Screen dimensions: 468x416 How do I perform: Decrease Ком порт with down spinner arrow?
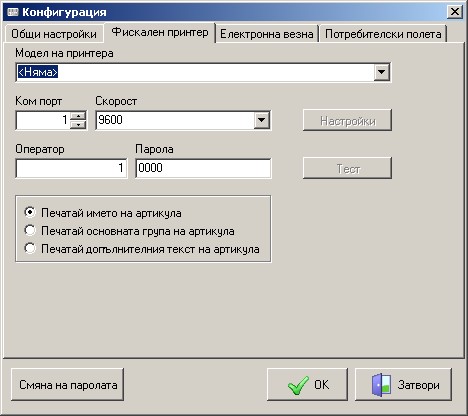point(78,124)
